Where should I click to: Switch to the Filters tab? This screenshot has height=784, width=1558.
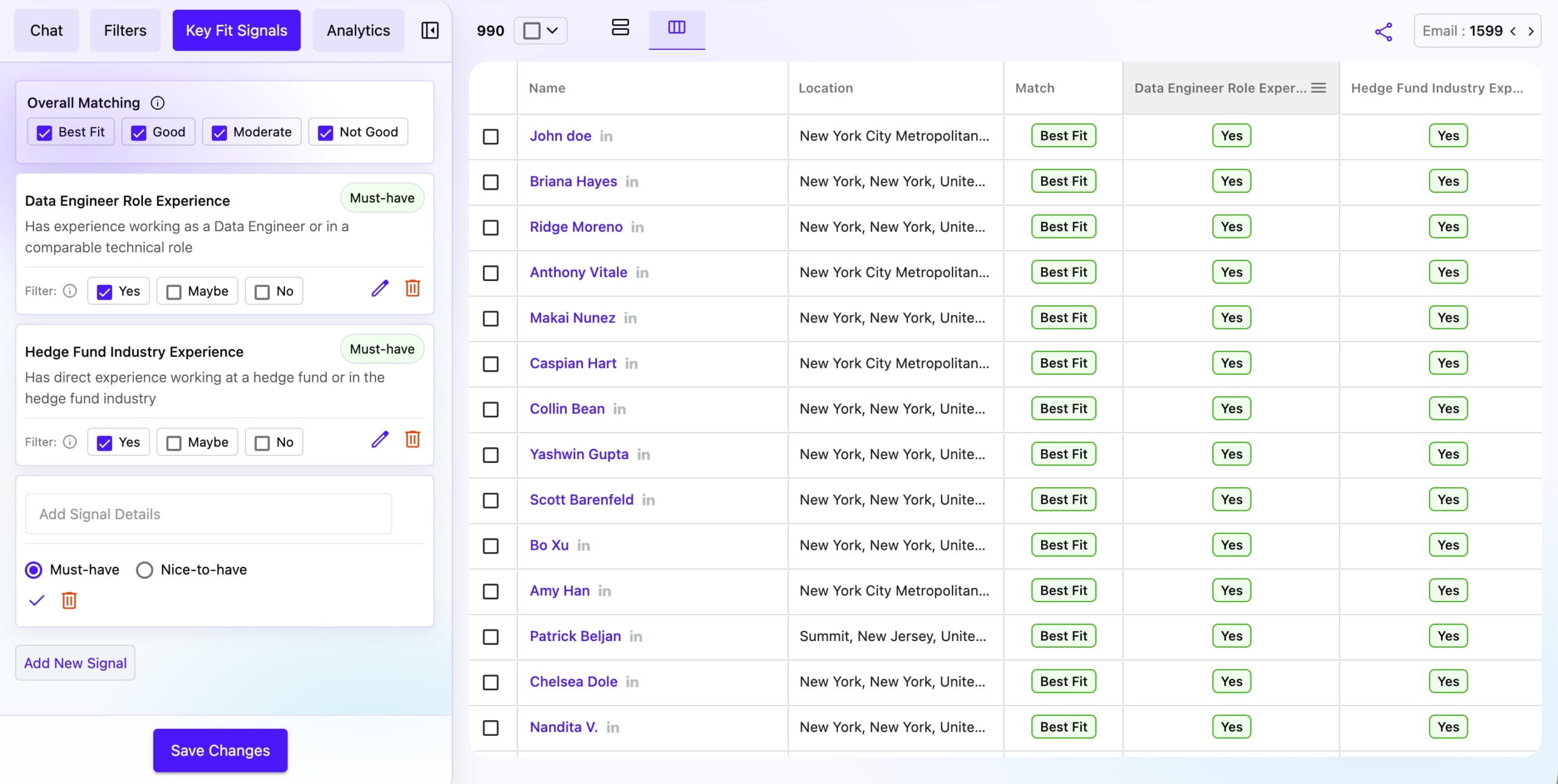(125, 30)
